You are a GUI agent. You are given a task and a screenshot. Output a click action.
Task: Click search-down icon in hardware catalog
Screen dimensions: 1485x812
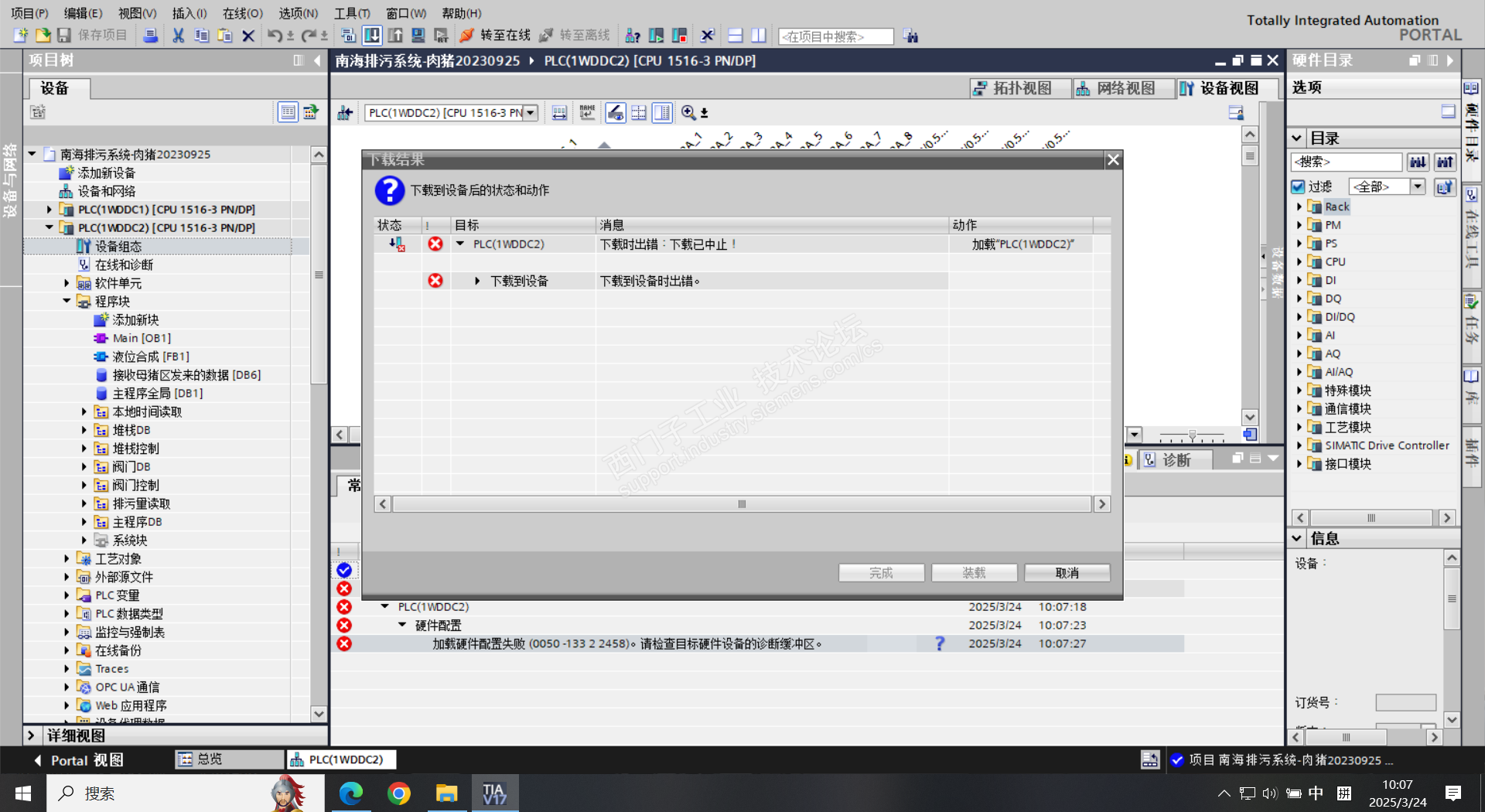click(1418, 162)
